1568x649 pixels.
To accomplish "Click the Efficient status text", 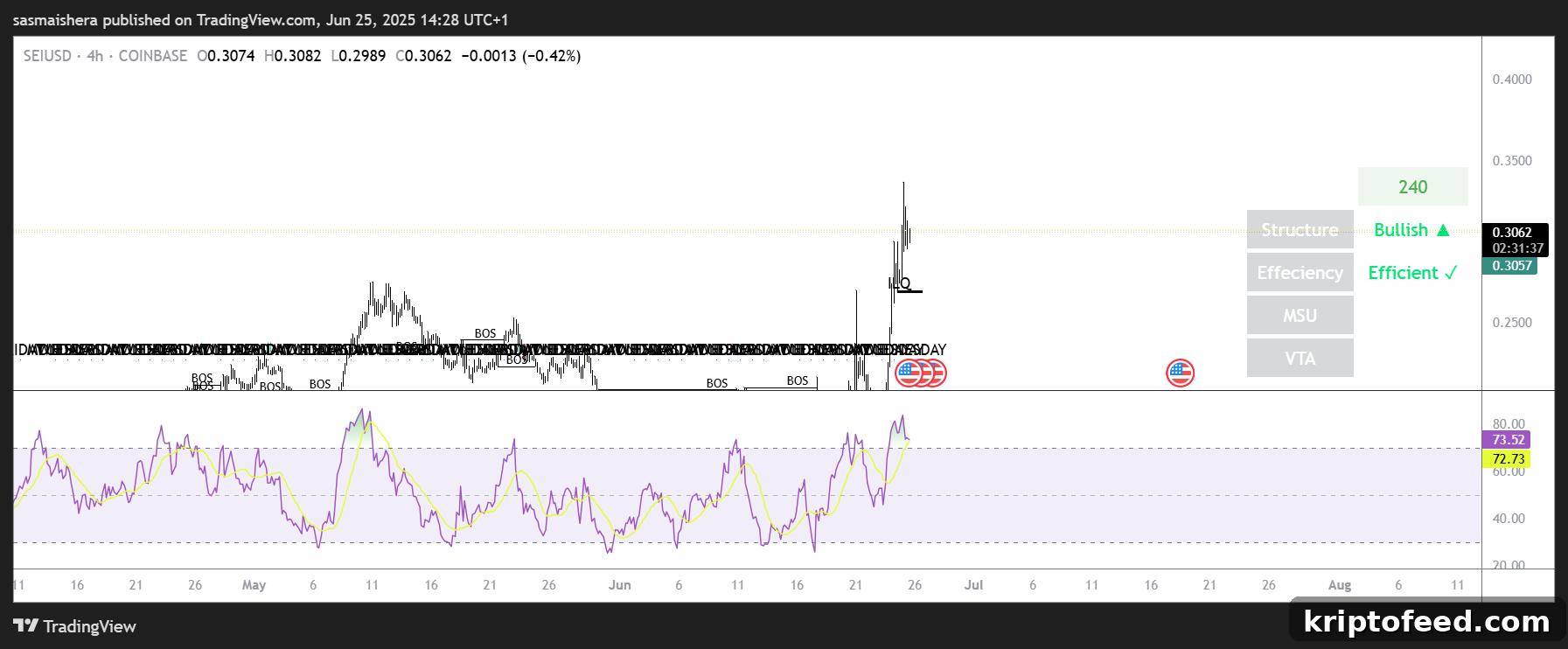I will pyautogui.click(x=1412, y=273).
